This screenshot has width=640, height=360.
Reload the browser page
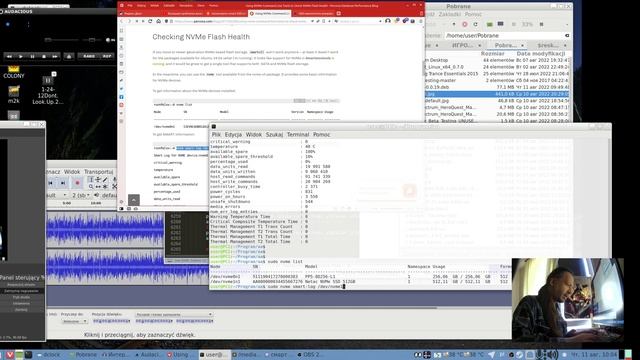tap(150, 21)
